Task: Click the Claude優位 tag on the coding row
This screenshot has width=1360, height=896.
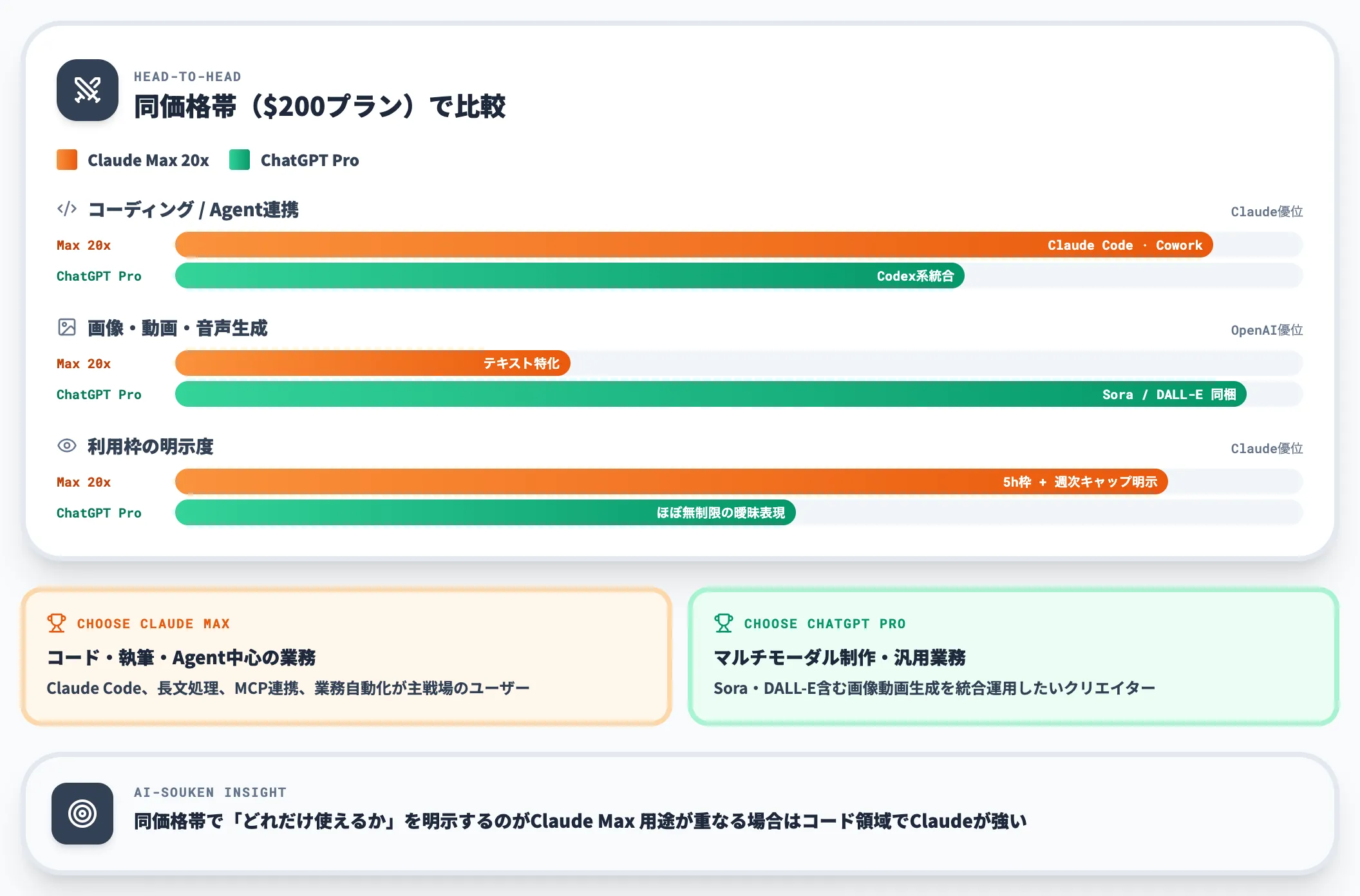Action: 1267,211
